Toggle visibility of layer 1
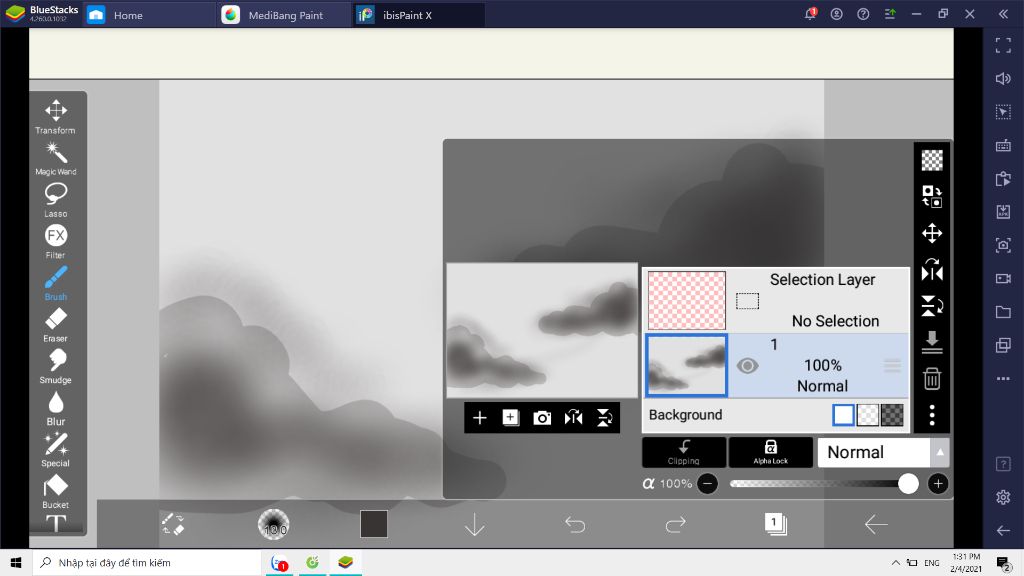 (747, 366)
